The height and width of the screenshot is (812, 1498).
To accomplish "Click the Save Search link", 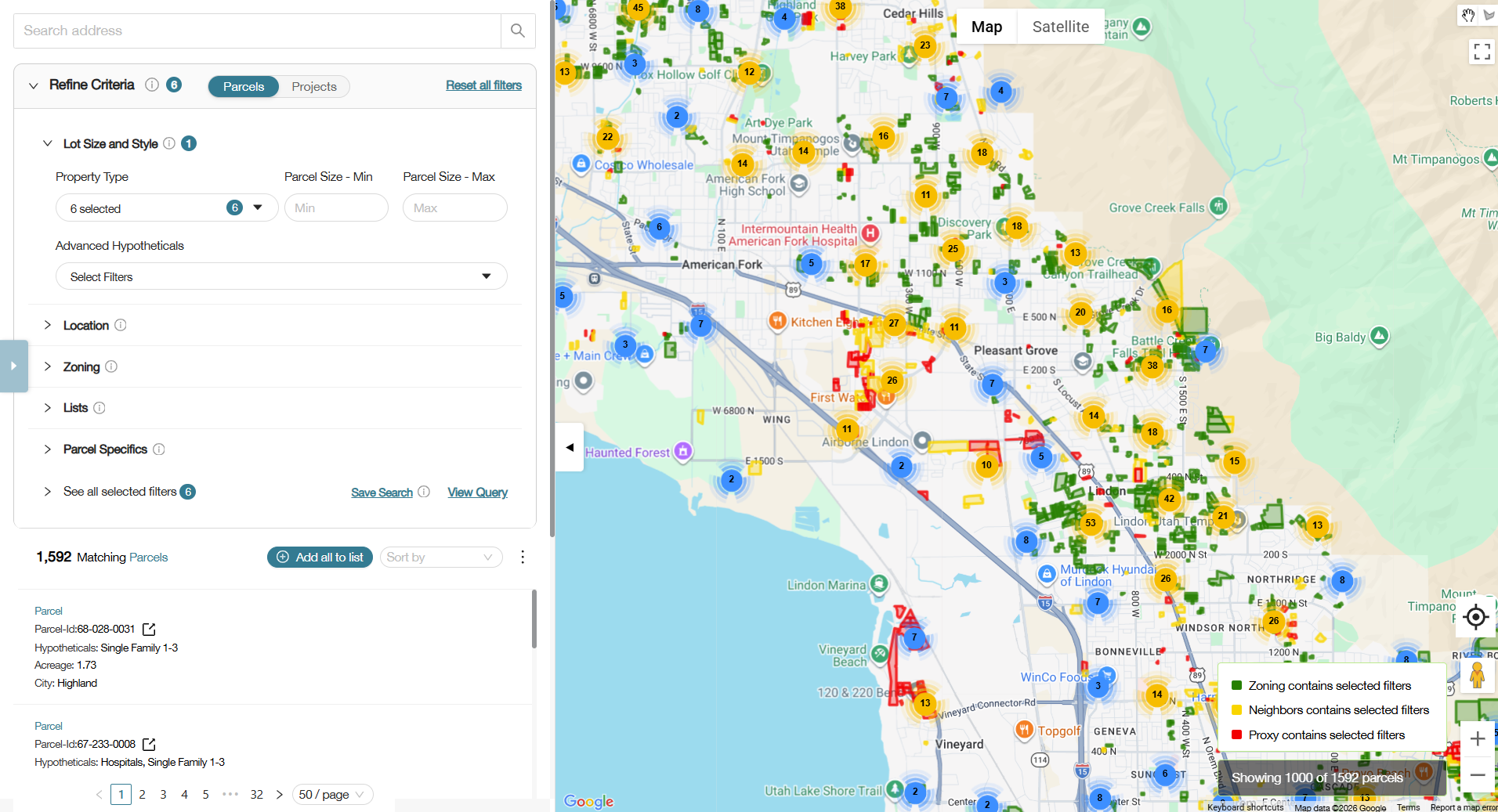I will [x=382, y=493].
